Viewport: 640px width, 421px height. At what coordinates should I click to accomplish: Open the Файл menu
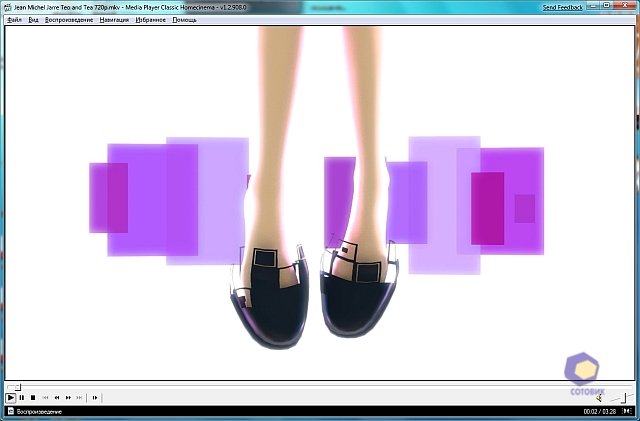coord(14,20)
